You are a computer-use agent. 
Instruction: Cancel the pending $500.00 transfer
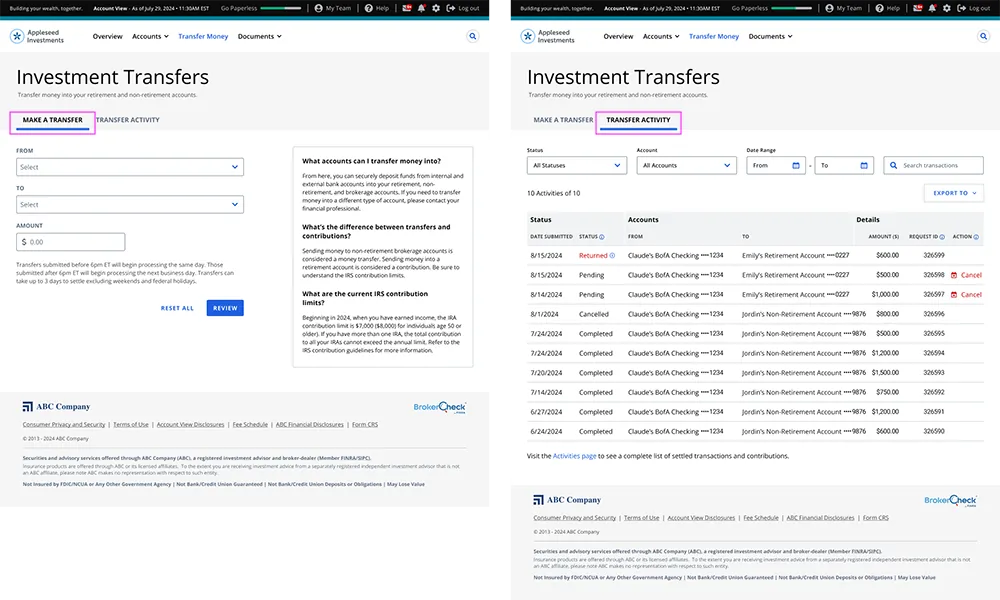[966, 275]
